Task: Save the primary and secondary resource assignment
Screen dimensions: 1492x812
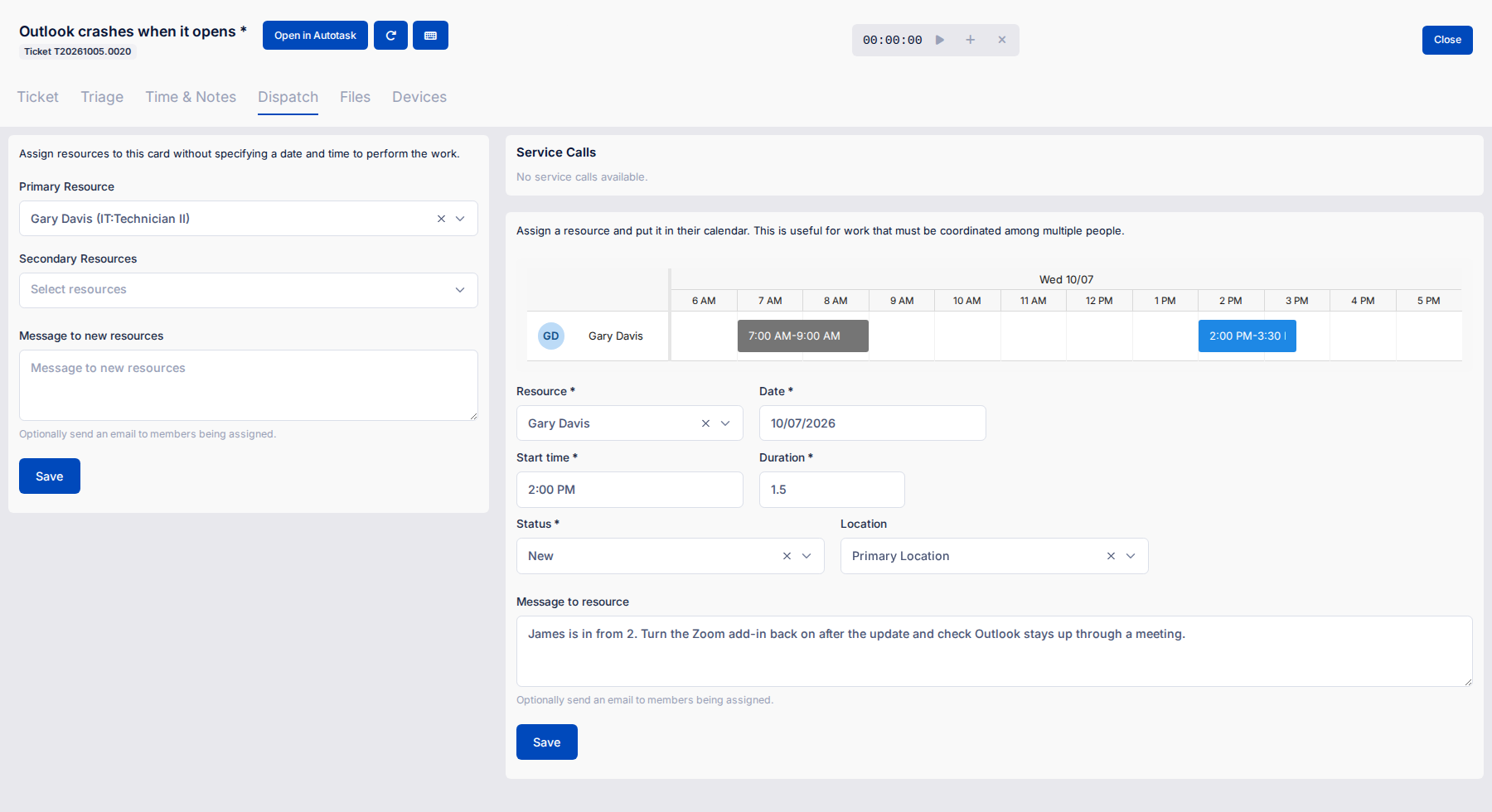Action: 50,476
